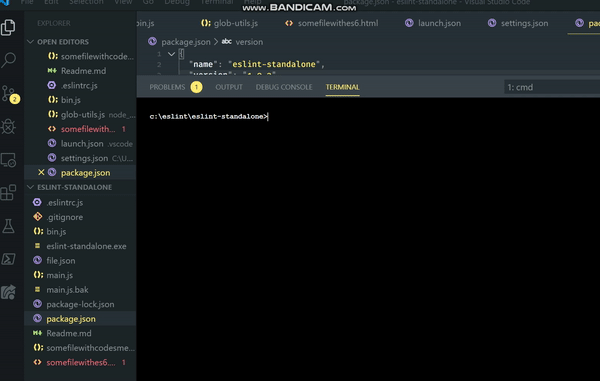Open the glob-utils.js editor tab

[x=230, y=23]
